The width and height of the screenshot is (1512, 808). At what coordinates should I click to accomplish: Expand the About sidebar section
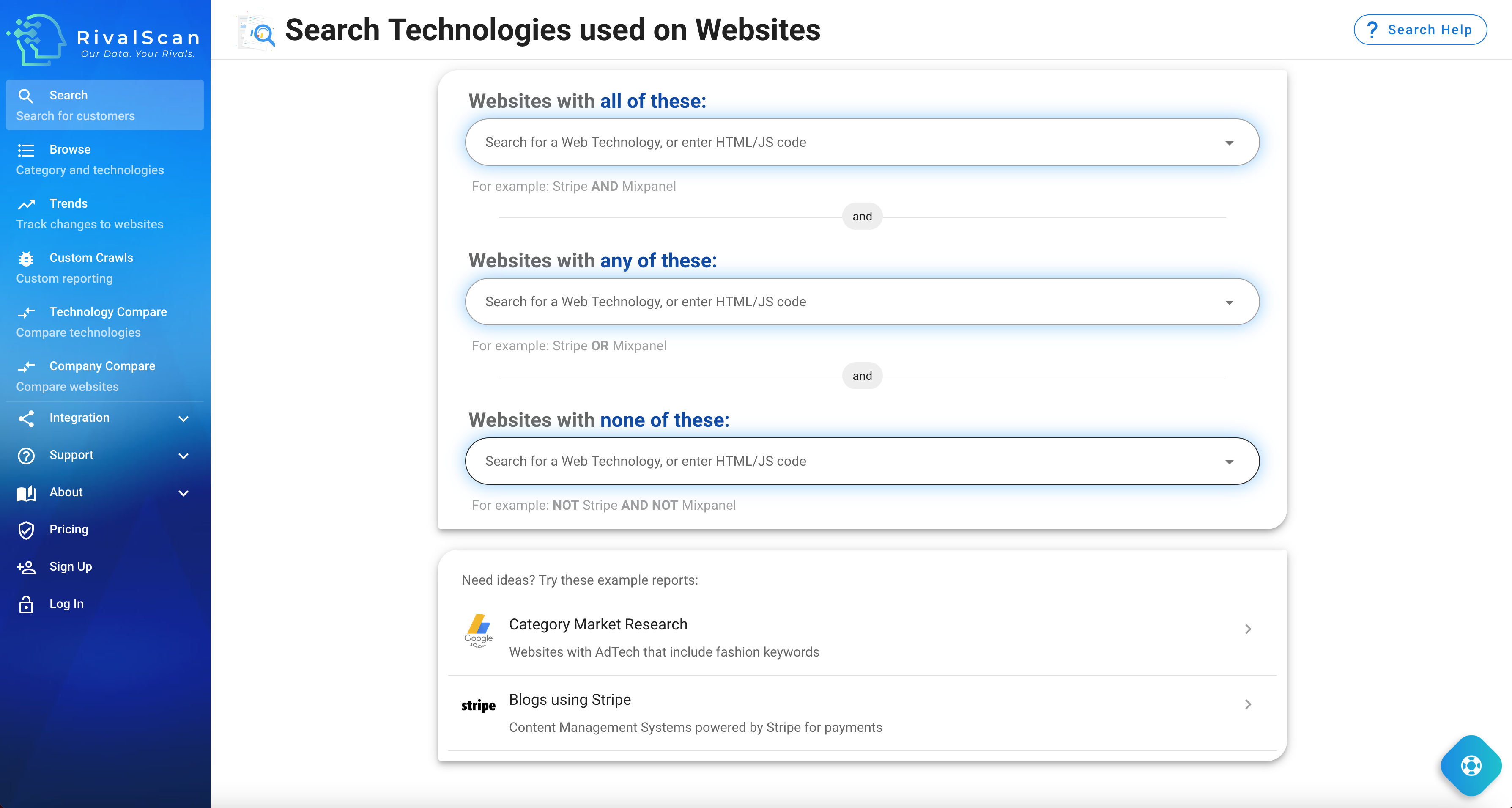pos(183,493)
